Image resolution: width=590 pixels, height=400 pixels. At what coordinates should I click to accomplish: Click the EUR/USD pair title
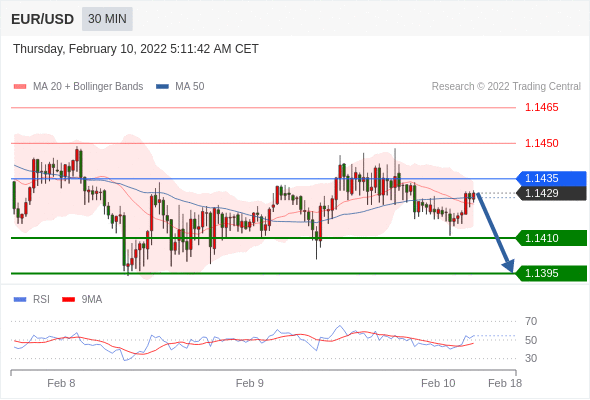(x=43, y=19)
